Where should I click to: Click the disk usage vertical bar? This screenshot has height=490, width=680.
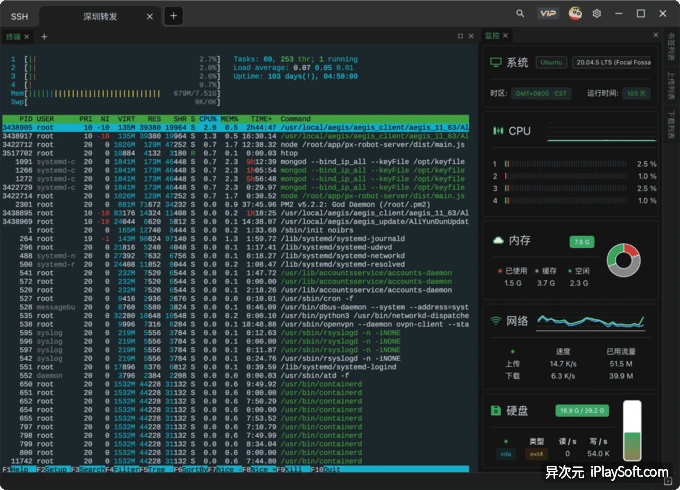point(632,430)
